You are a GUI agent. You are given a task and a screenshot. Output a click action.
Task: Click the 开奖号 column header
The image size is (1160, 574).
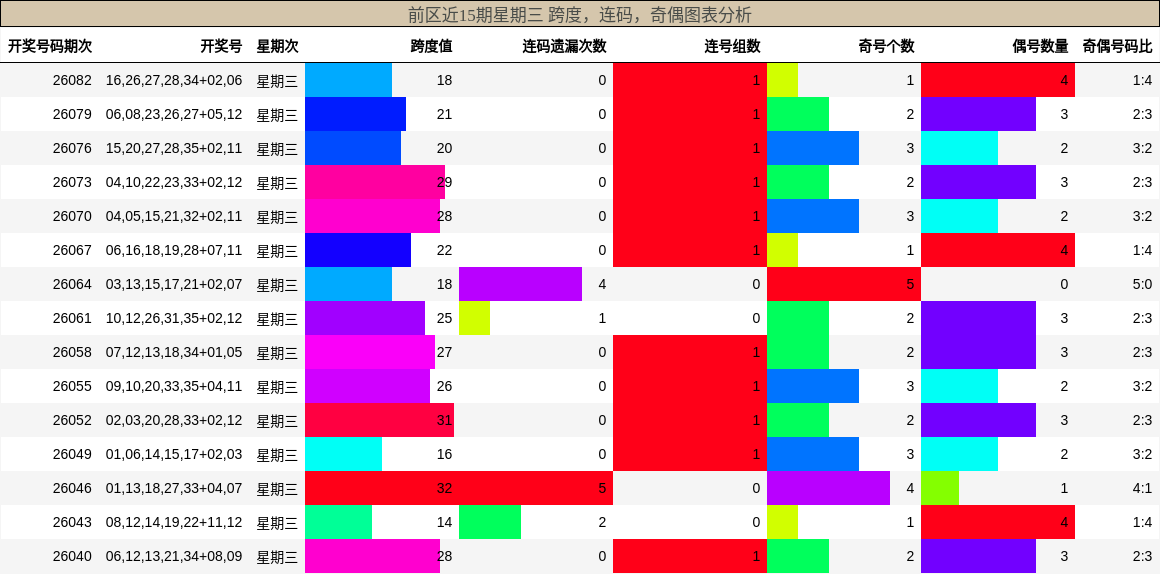pyautogui.click(x=221, y=46)
